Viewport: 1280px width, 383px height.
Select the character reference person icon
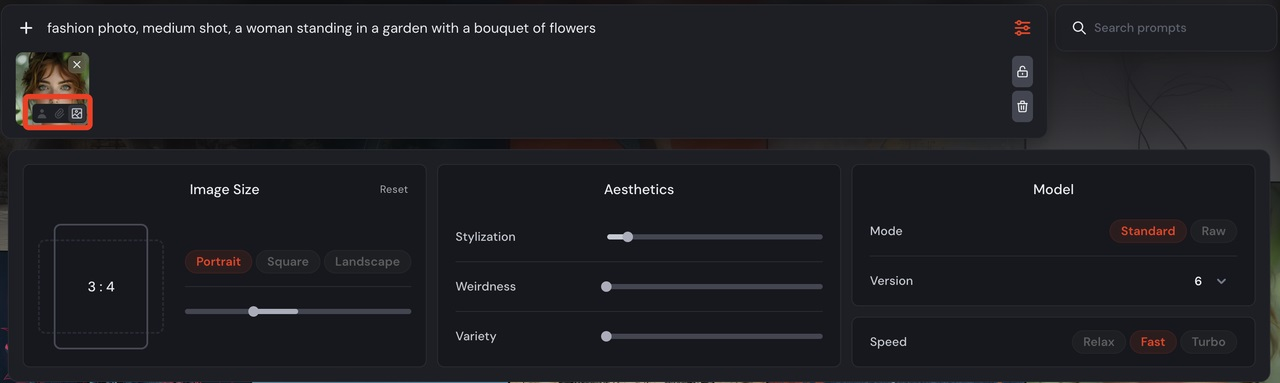tap(42, 114)
